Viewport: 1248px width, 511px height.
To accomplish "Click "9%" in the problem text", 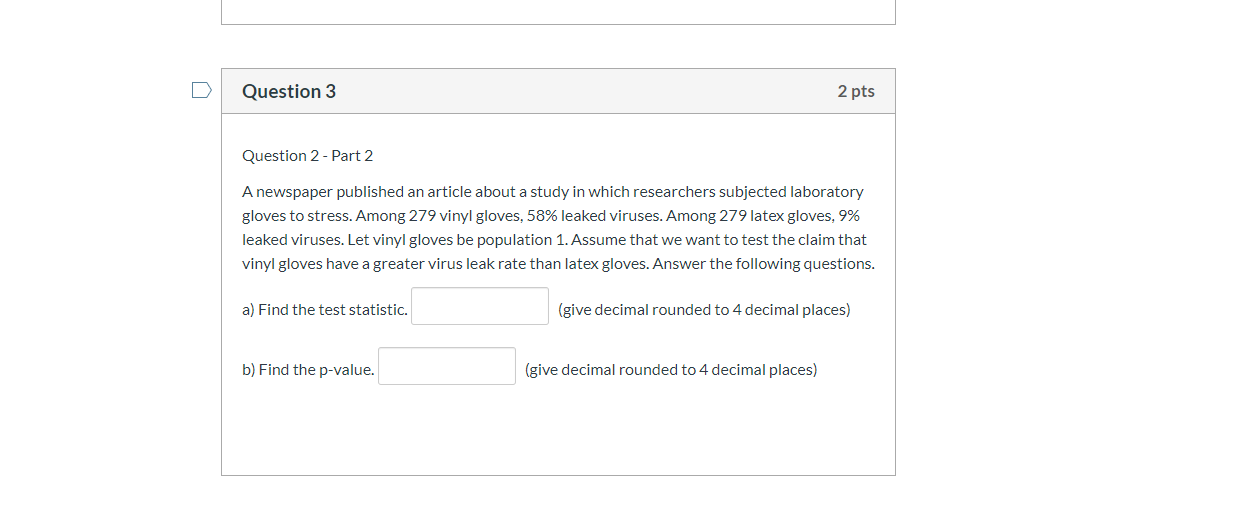I will point(849,216).
